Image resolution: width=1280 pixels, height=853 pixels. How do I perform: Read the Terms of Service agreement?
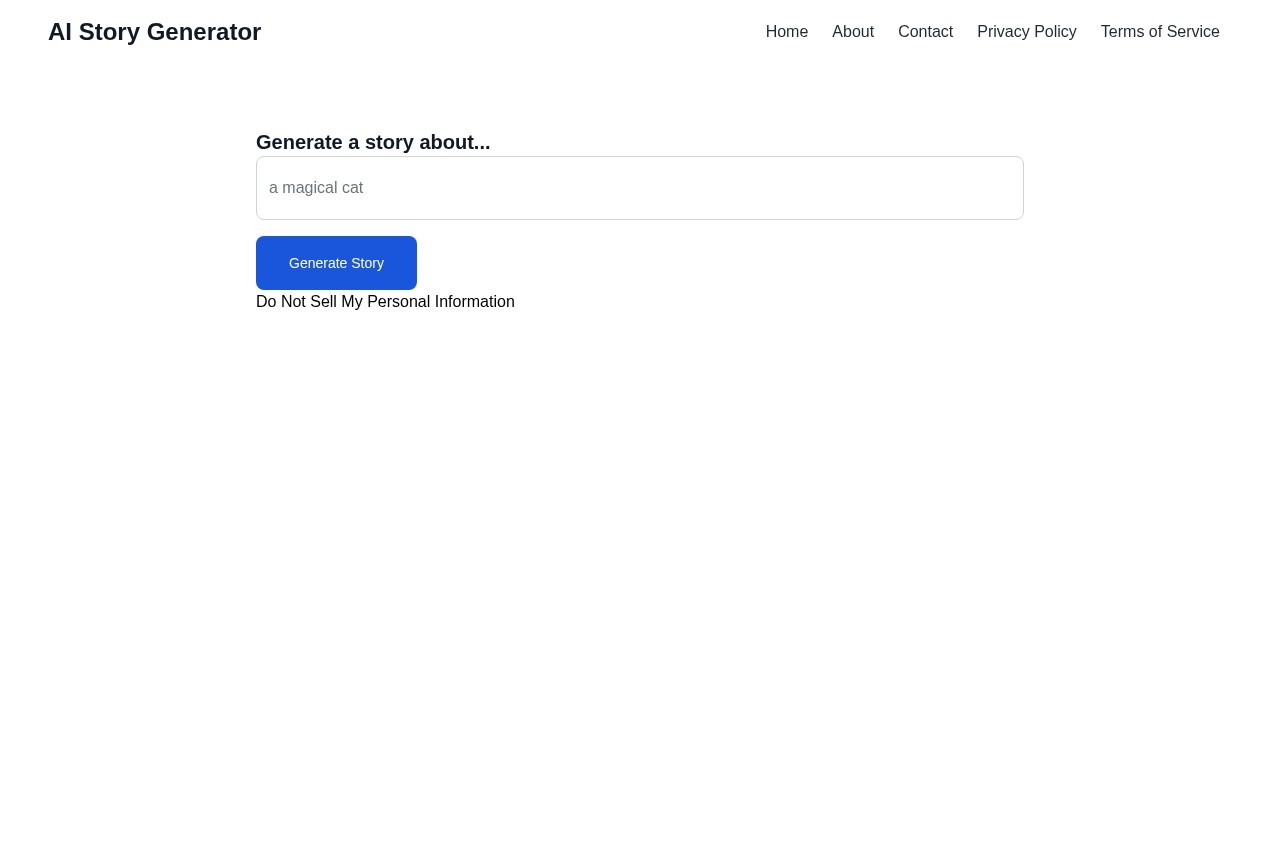pos(1160,31)
